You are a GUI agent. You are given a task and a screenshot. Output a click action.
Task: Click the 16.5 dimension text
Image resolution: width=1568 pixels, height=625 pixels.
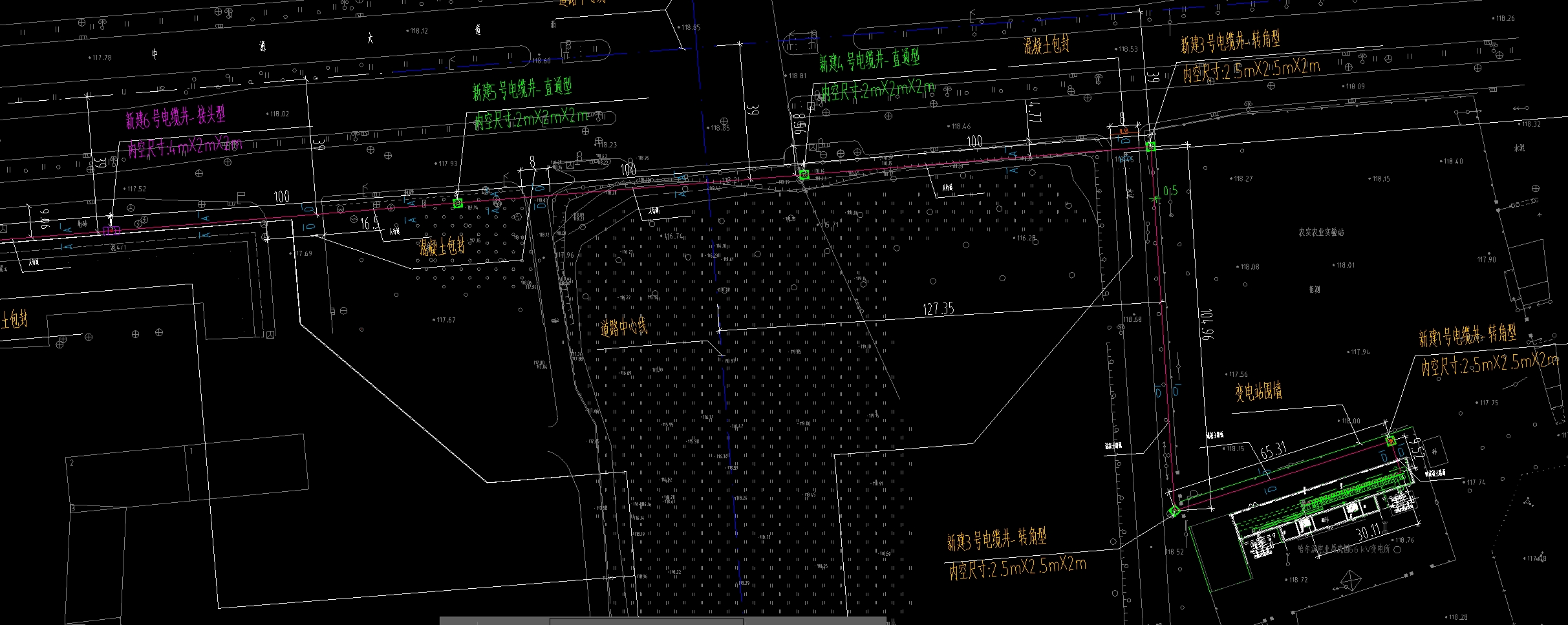[x=370, y=224]
